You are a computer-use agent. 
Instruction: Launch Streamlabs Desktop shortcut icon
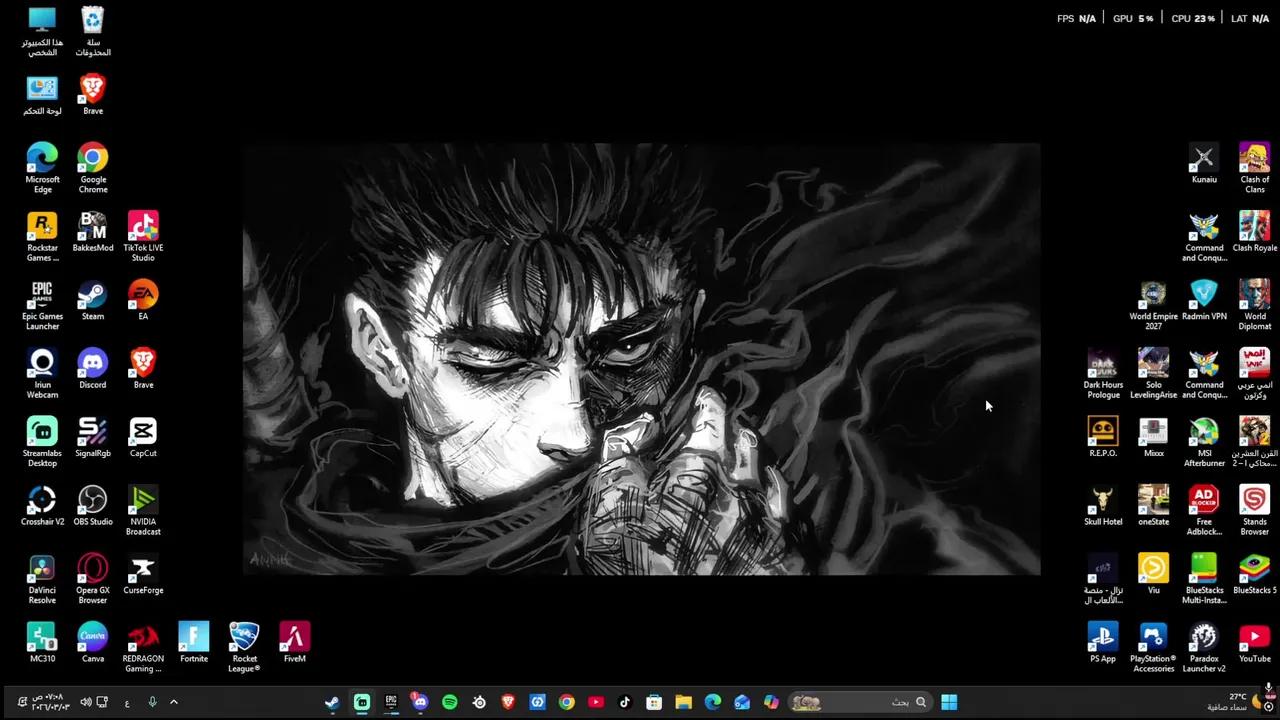(x=42, y=442)
